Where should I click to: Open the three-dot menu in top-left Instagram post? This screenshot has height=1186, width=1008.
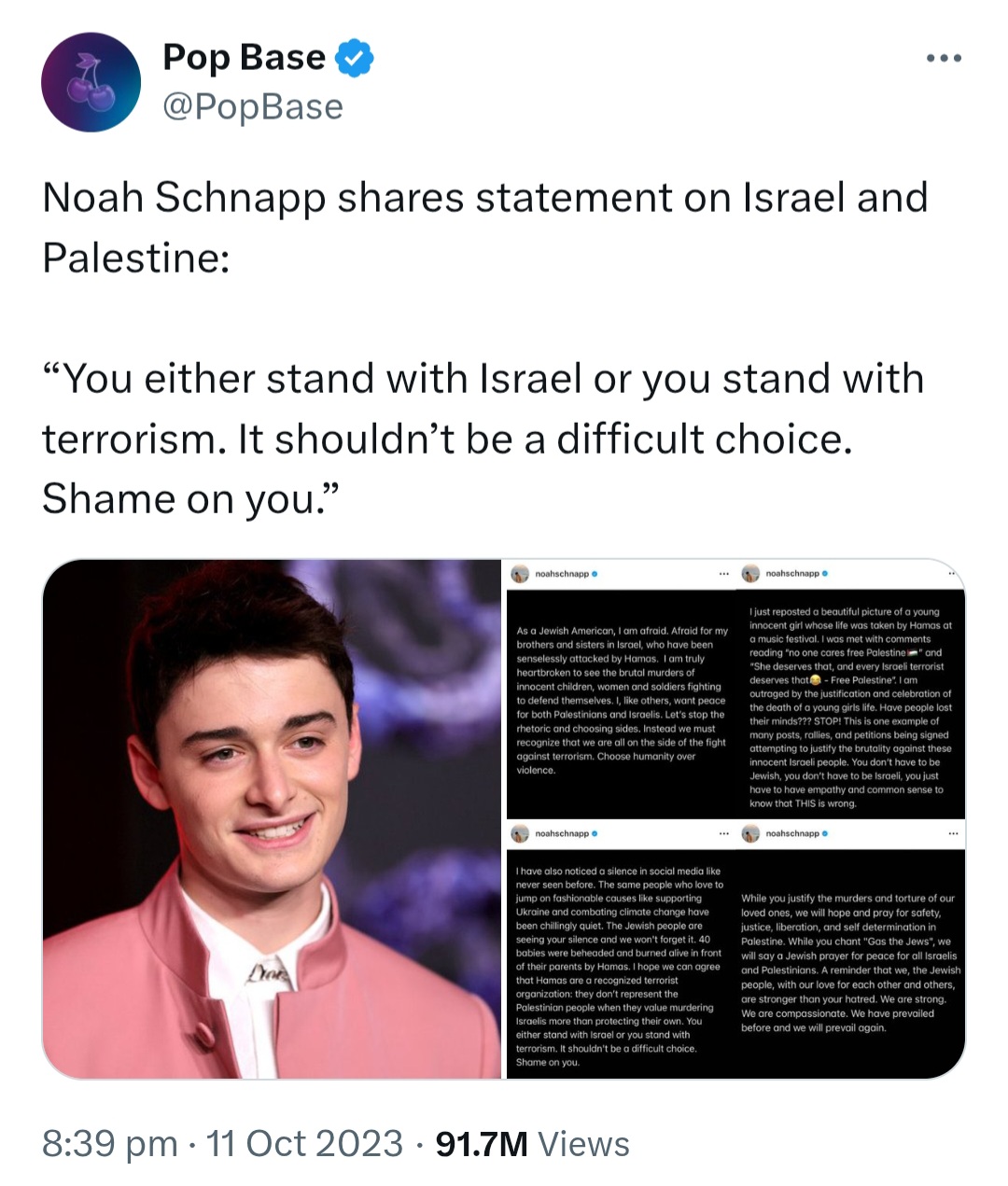723,574
